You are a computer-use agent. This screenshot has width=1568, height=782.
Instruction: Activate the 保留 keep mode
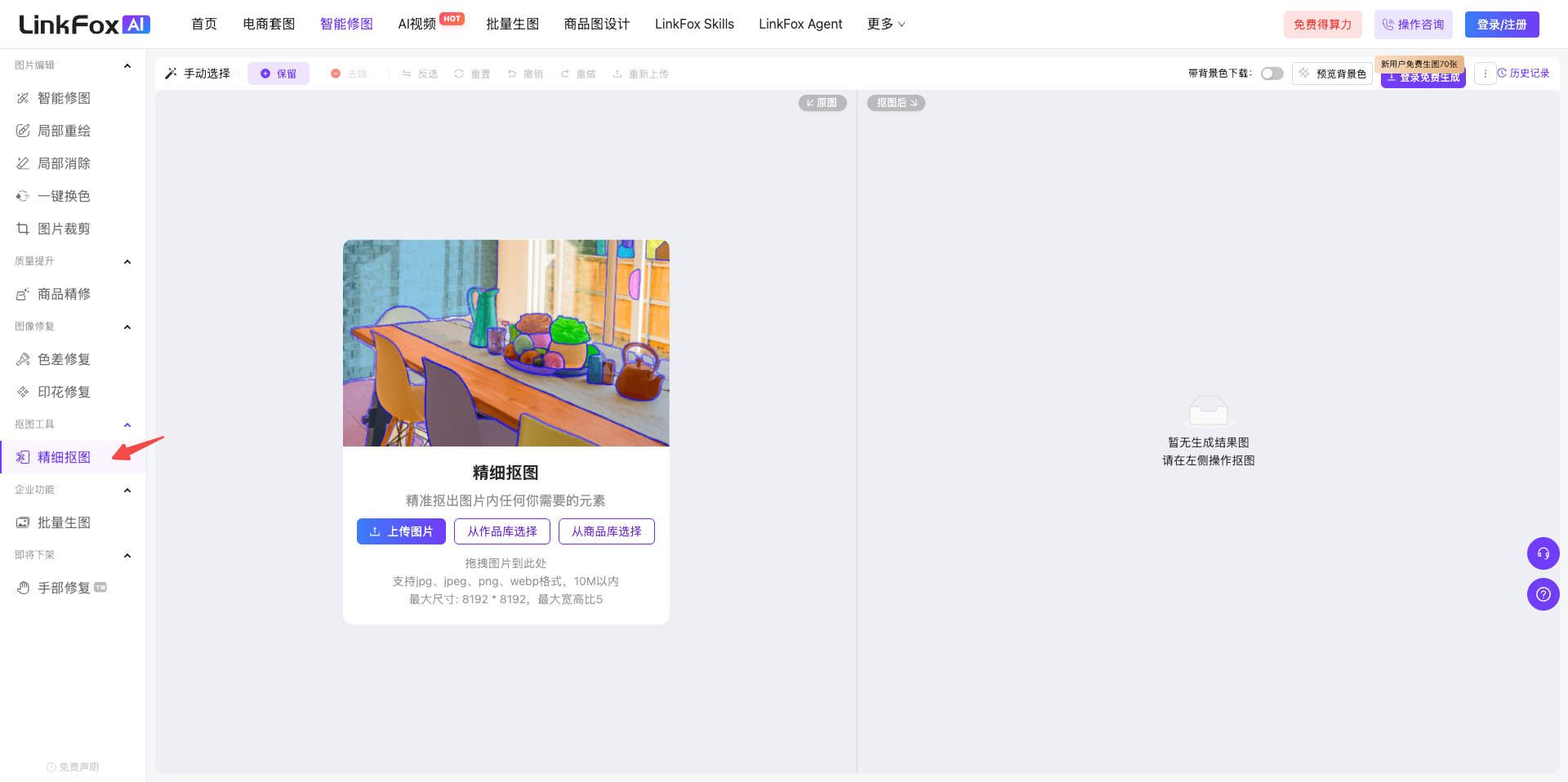[278, 73]
